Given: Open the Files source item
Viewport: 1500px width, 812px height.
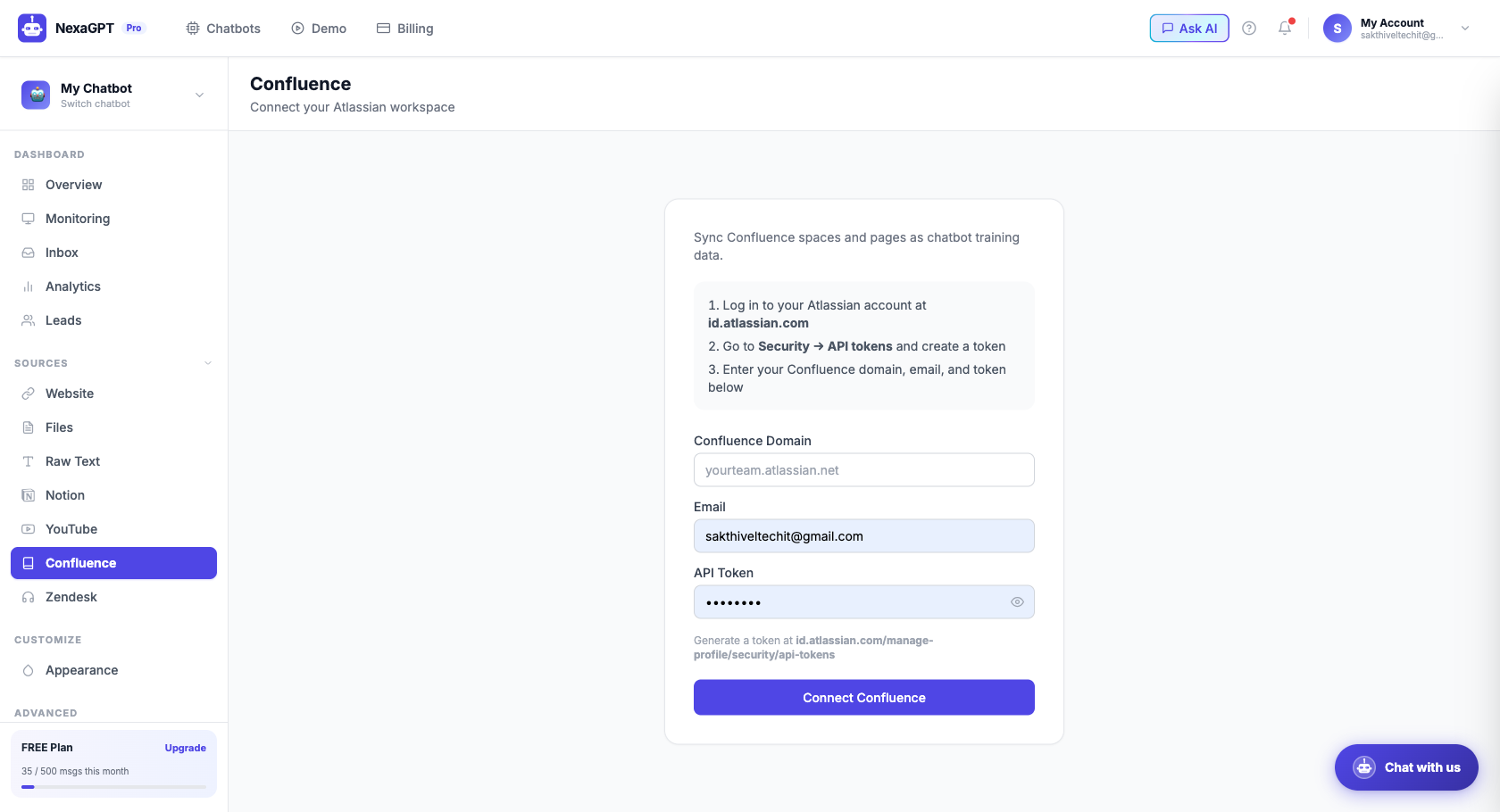Looking at the screenshot, I should 113,427.
